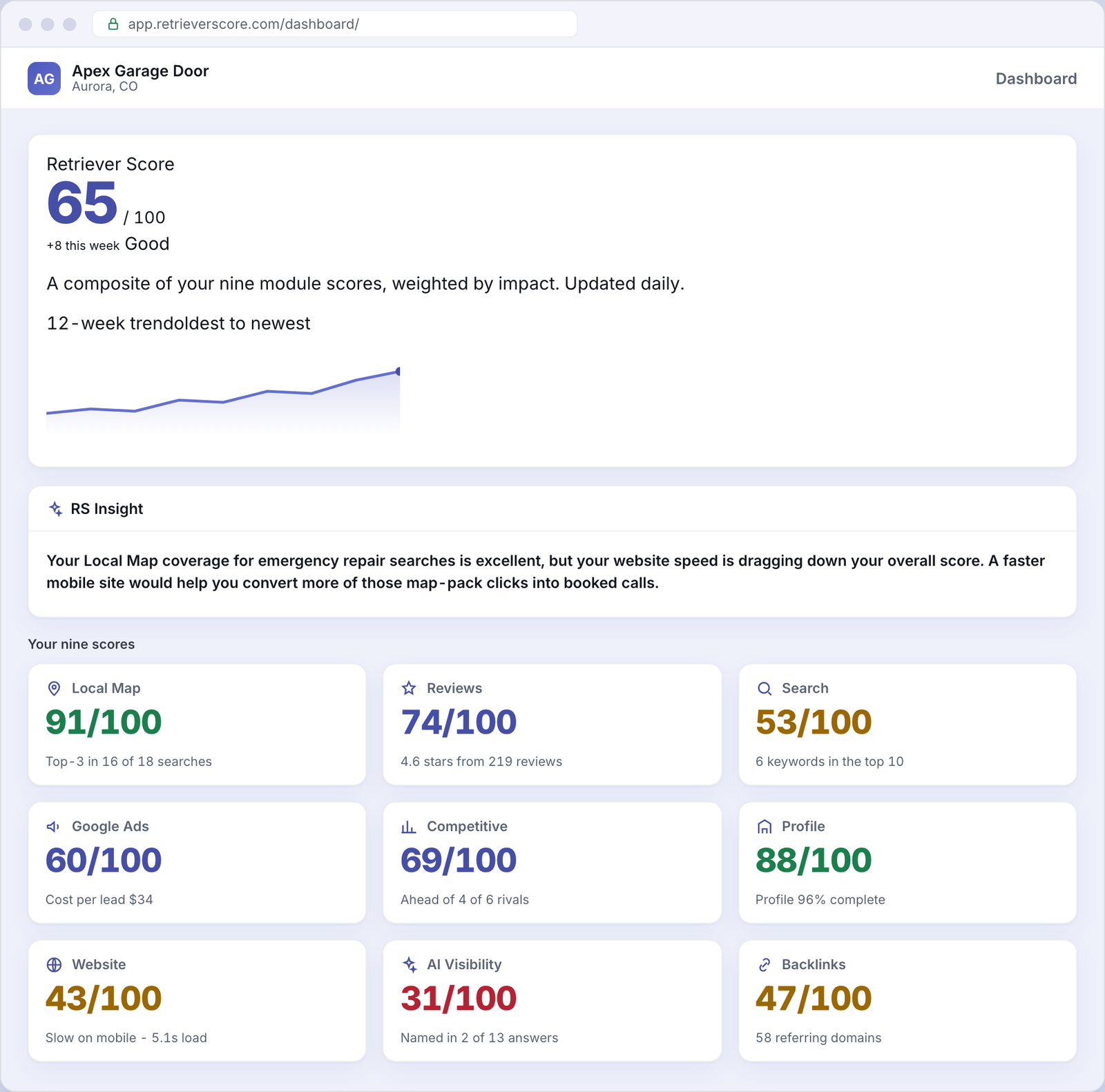Click 'Ahead of 4 of 6 rivals'
This screenshot has width=1105, height=1092.
click(465, 900)
